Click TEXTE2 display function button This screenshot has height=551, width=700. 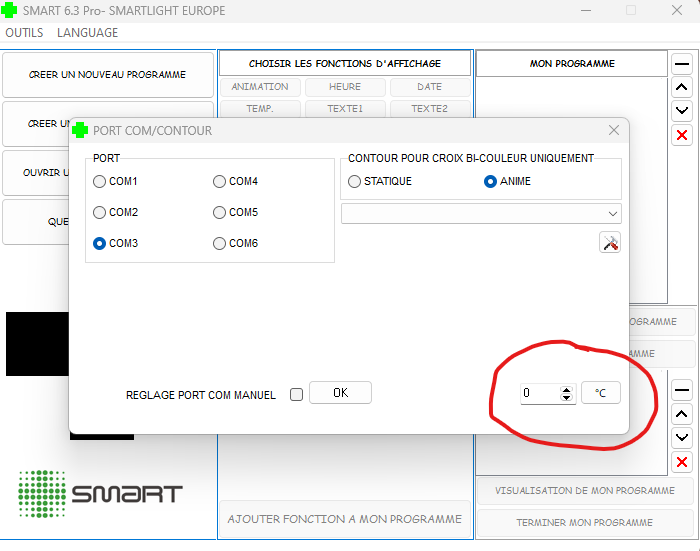(x=429, y=109)
